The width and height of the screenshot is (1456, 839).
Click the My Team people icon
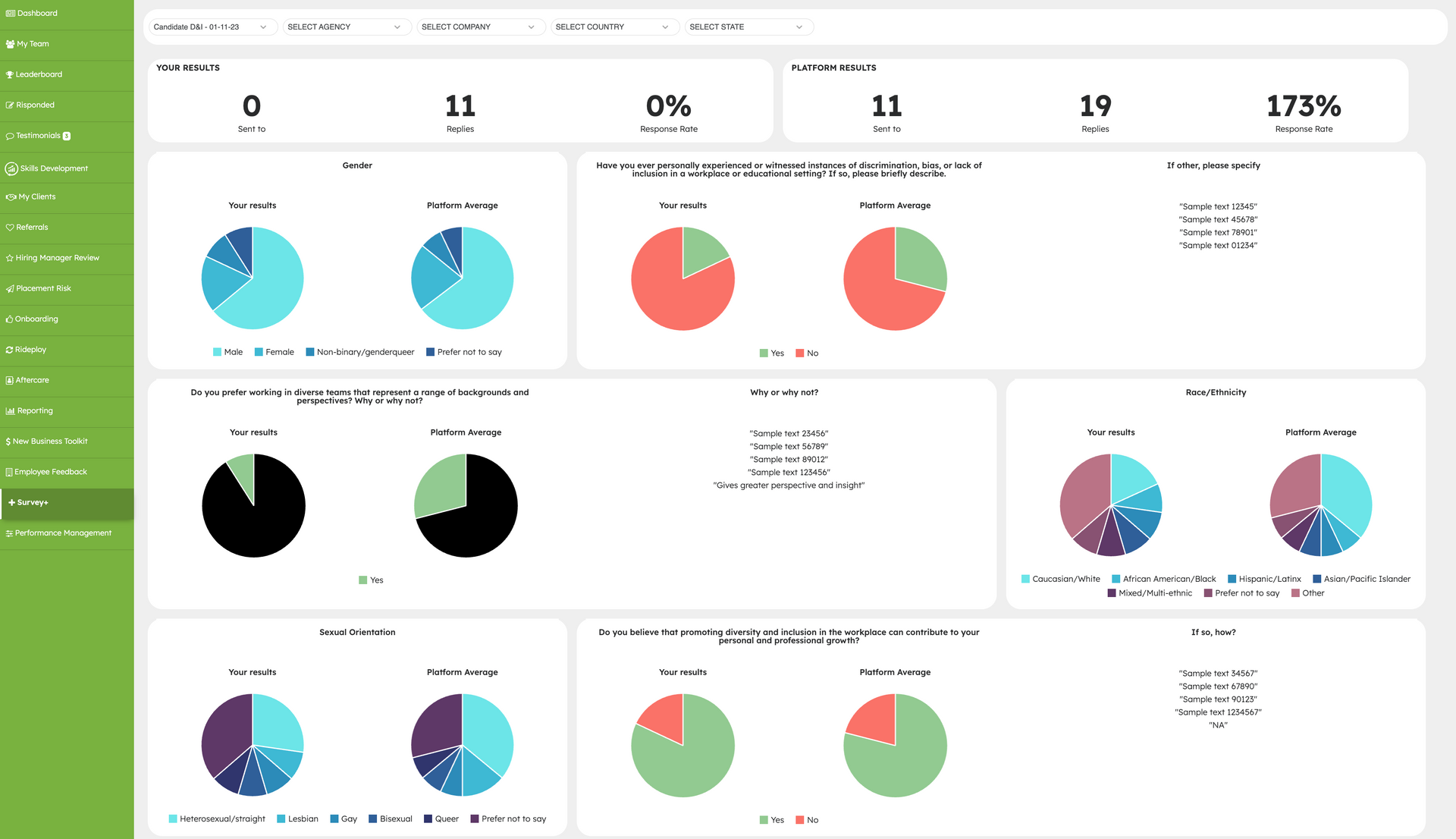point(11,44)
